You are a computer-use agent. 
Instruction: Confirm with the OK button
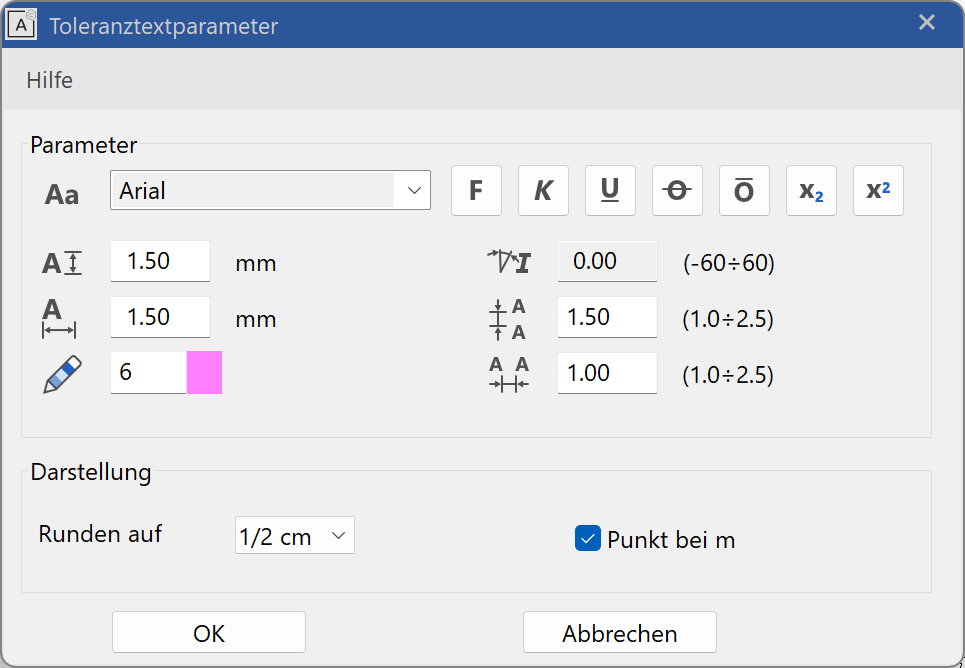click(x=209, y=633)
